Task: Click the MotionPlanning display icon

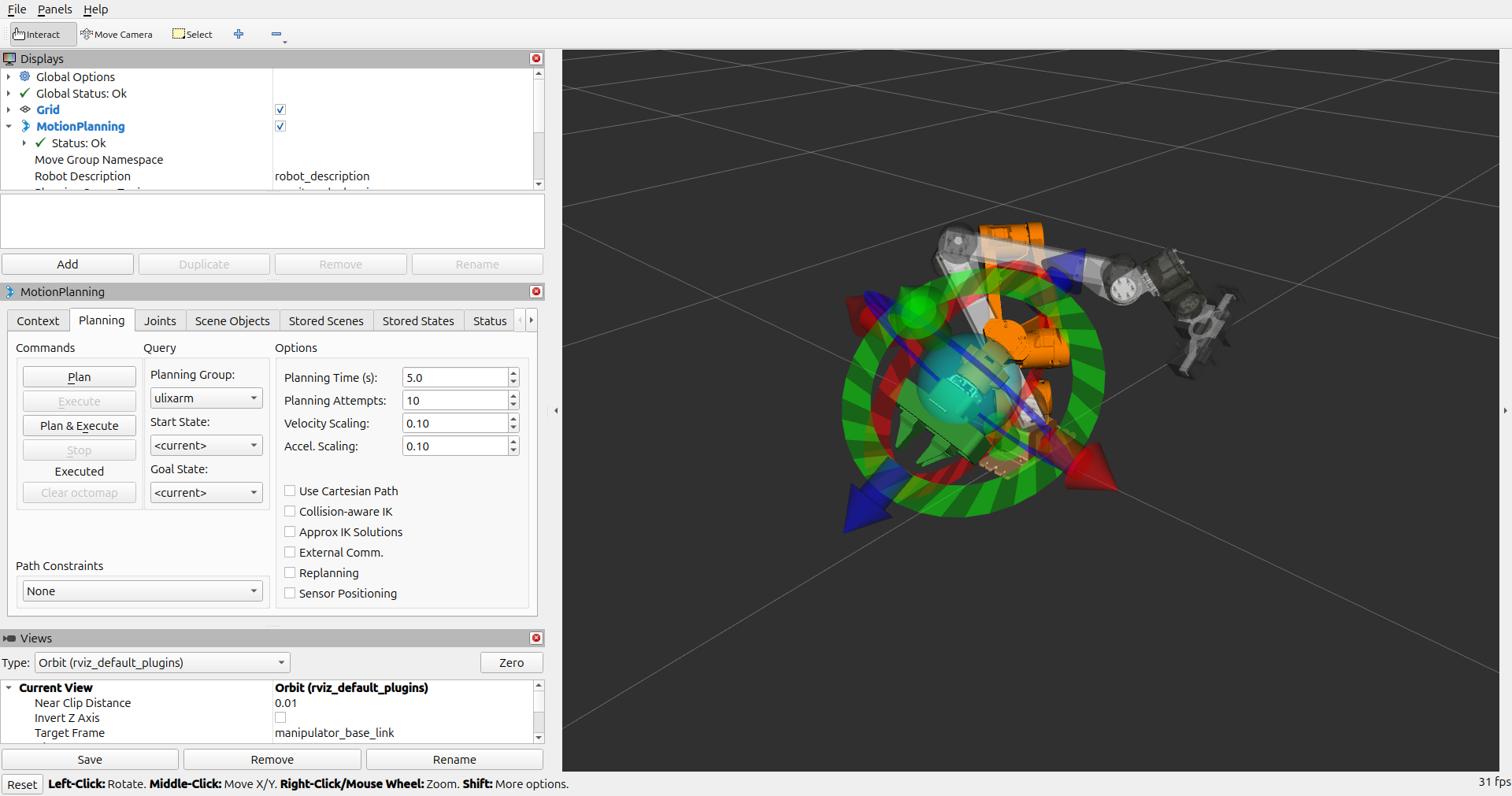Action: click(x=25, y=126)
